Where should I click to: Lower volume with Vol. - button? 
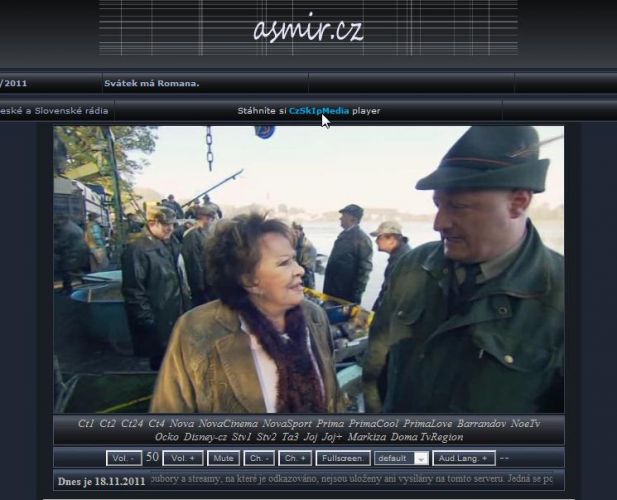(x=124, y=458)
